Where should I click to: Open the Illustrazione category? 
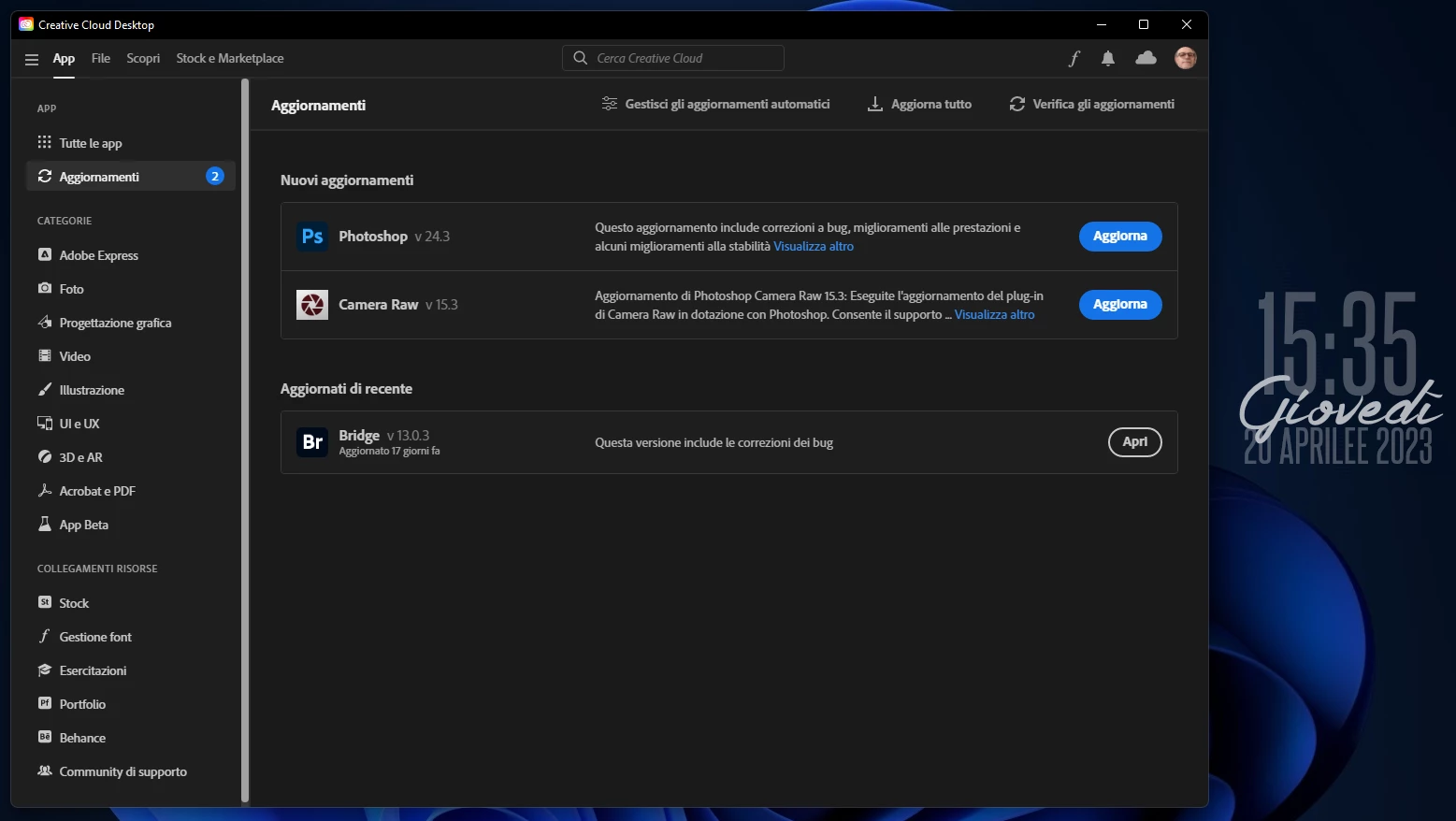(130, 390)
